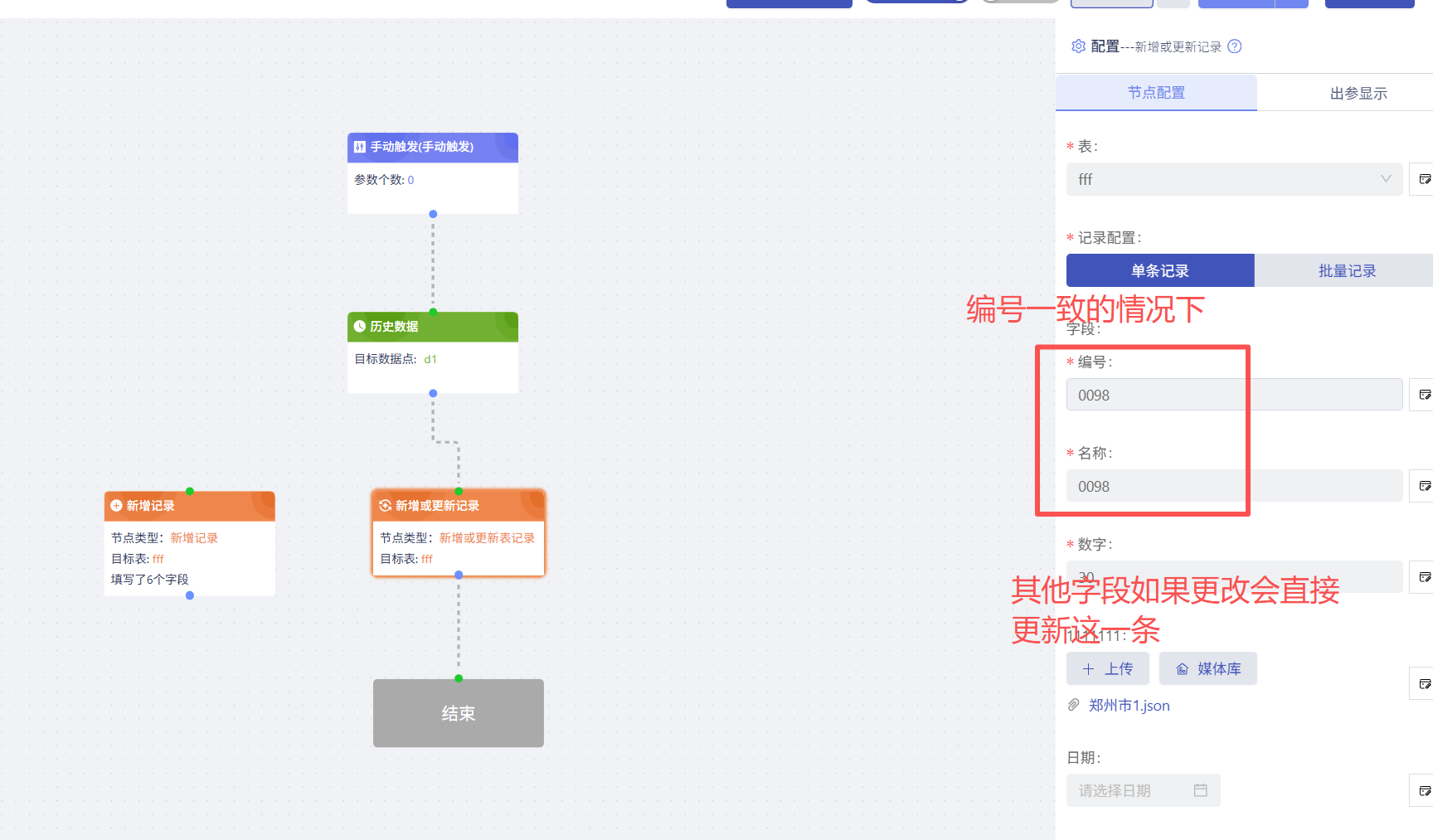
Task: Click the settings gear icon beside 配置
Action: (x=1078, y=46)
